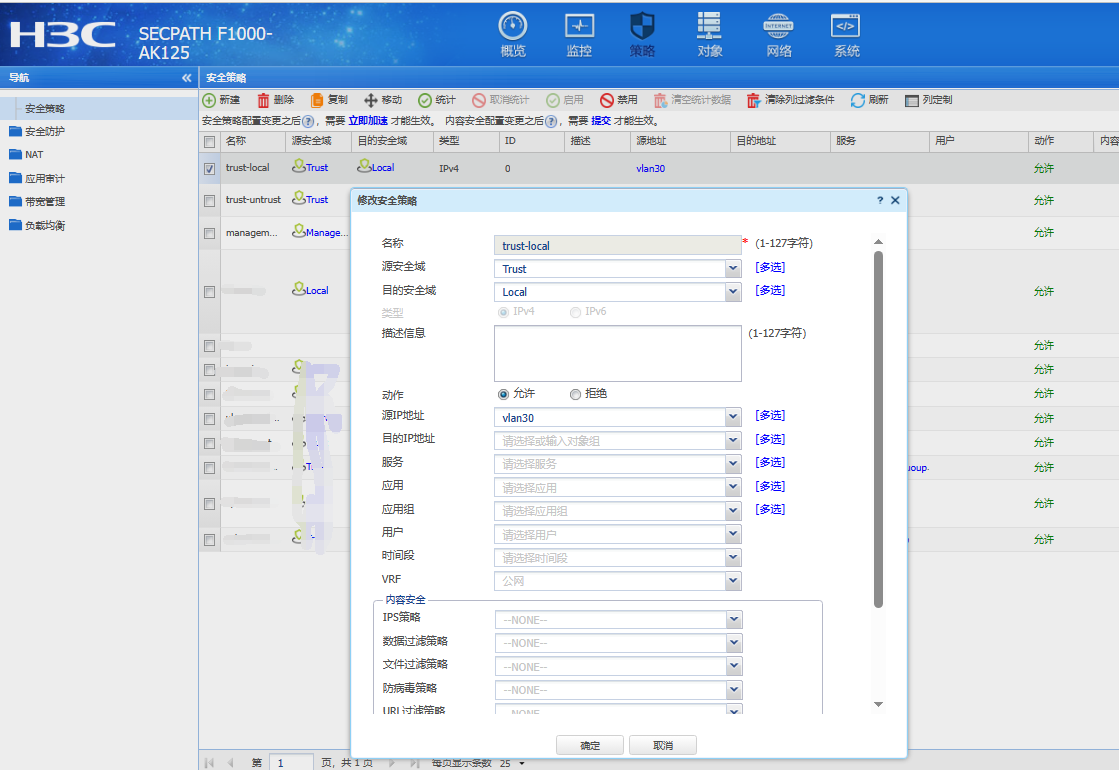
Task: Expand the 源安全域 dropdown
Action: pos(733,269)
